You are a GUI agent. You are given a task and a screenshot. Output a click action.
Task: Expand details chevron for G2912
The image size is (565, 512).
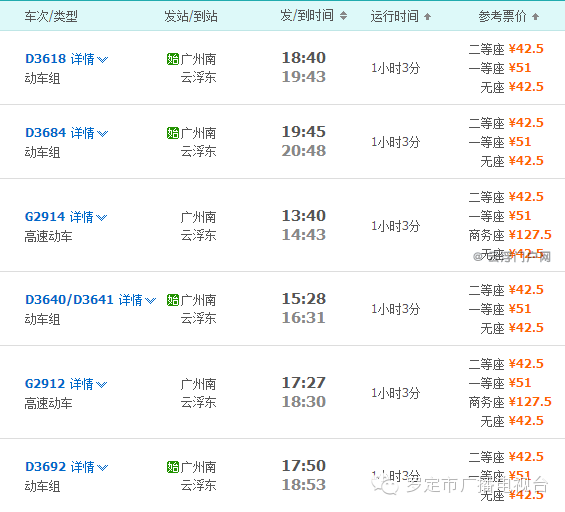(102, 384)
